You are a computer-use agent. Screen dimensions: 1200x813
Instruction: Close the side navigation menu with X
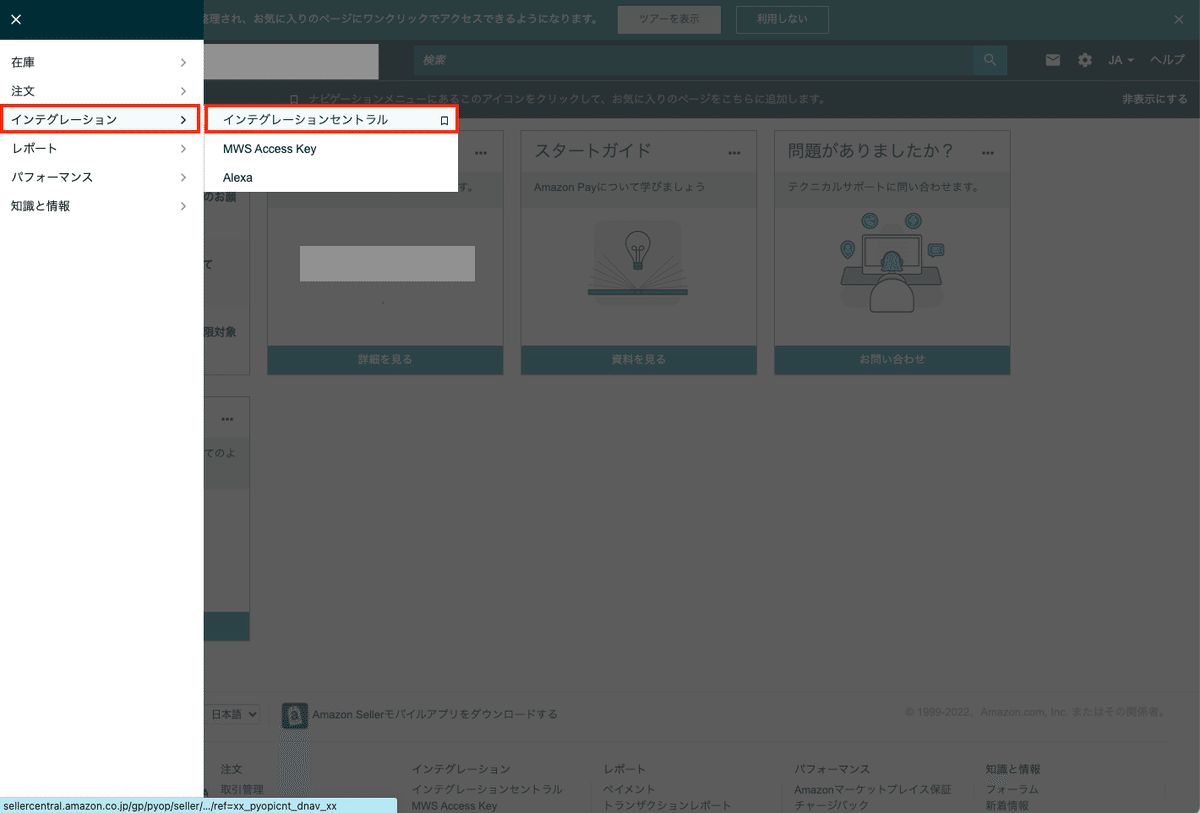point(15,19)
